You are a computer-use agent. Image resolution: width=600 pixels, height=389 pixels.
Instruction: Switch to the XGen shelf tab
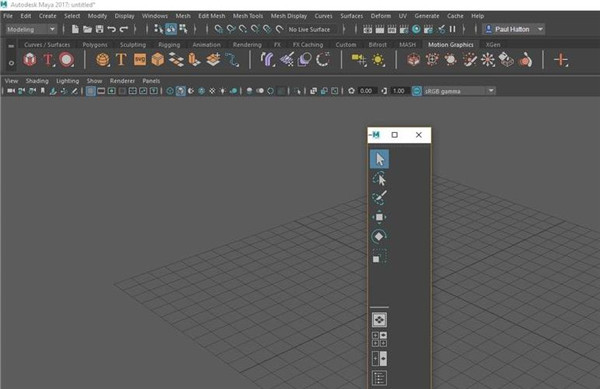[x=493, y=45]
